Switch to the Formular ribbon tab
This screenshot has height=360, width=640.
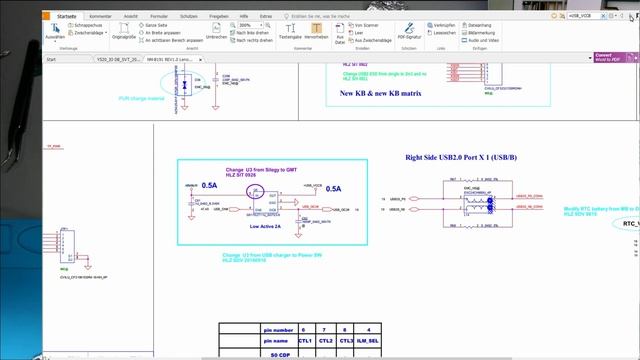point(159,16)
